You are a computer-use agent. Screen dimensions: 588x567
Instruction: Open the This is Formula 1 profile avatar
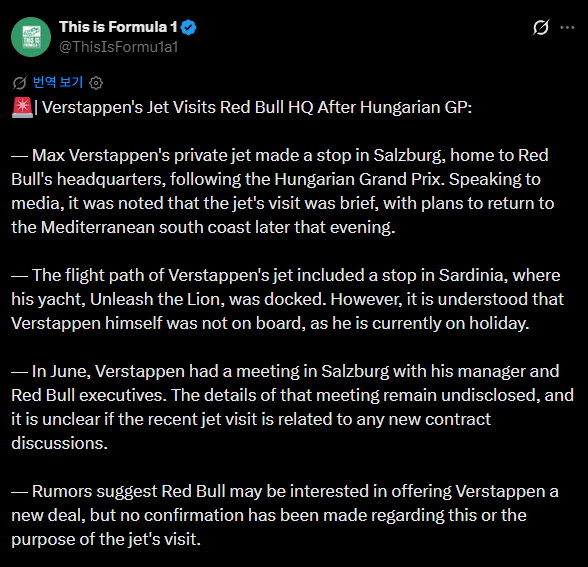tap(31, 37)
